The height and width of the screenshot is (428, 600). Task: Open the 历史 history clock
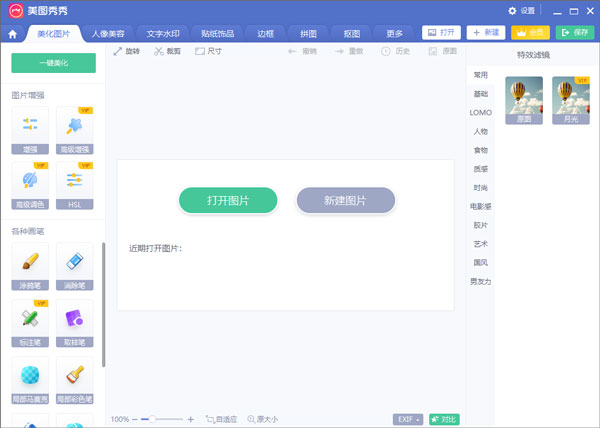tap(395, 51)
